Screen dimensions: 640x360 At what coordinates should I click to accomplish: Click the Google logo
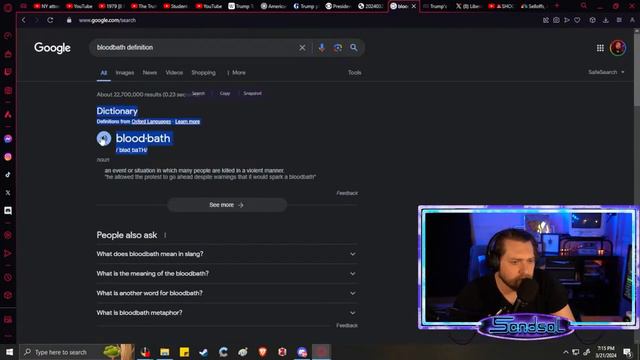click(52, 48)
